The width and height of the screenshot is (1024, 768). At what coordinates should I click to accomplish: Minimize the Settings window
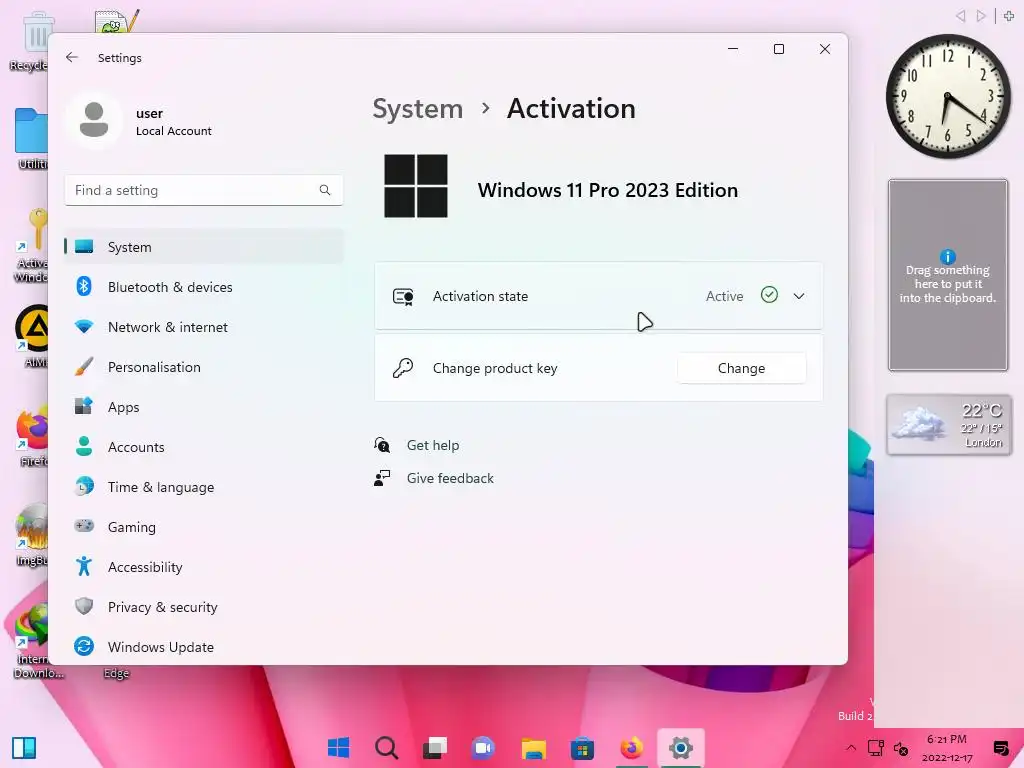(x=733, y=49)
